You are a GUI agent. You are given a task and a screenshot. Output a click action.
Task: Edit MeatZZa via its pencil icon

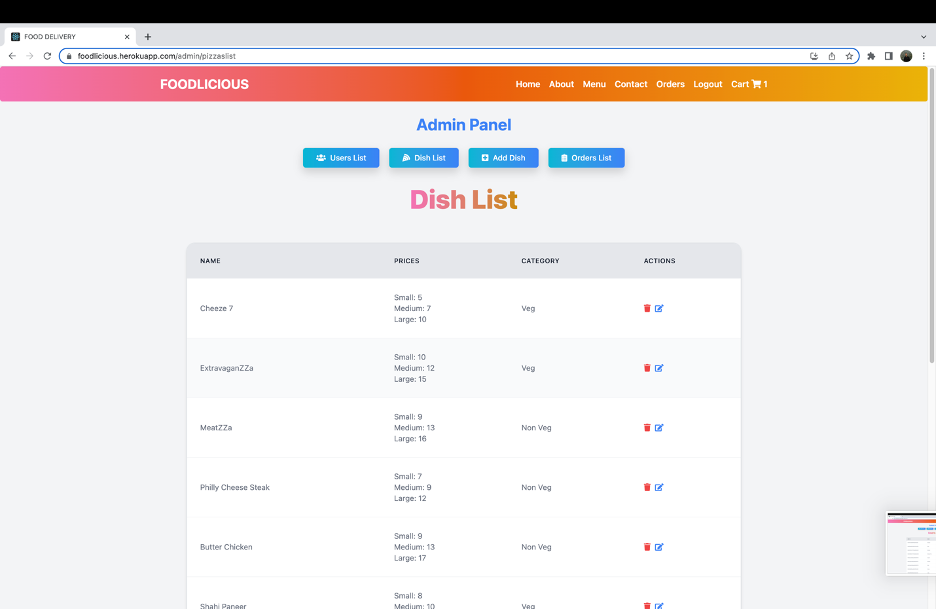658,427
